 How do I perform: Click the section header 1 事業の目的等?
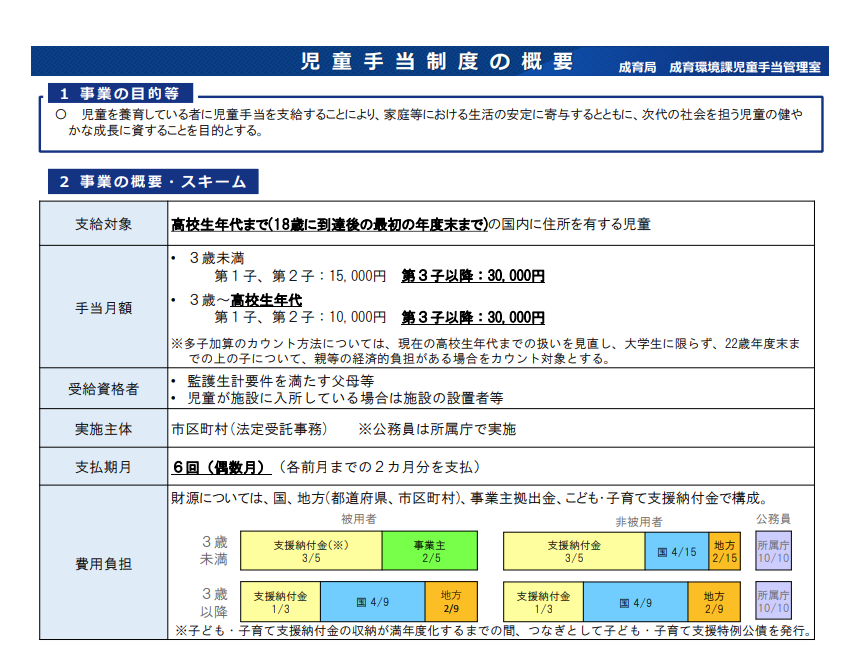click(118, 93)
